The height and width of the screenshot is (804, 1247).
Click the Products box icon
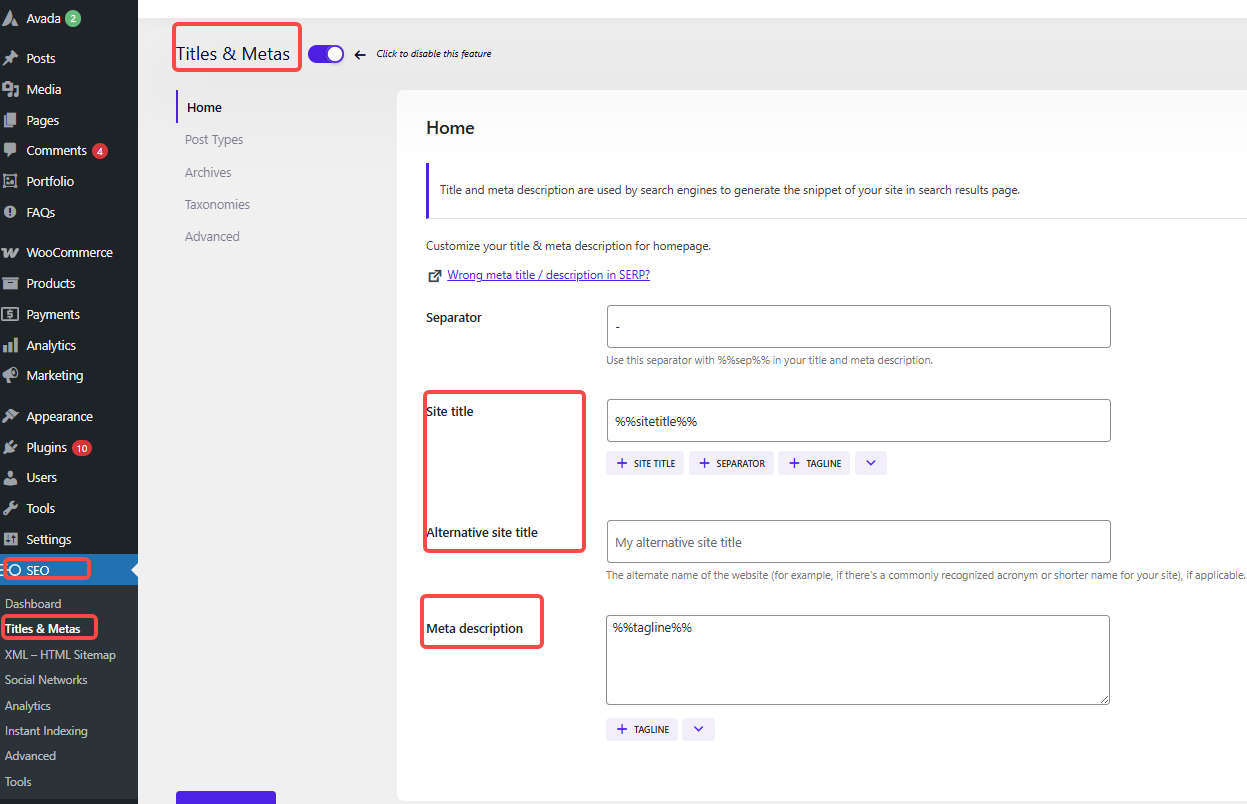[11, 283]
